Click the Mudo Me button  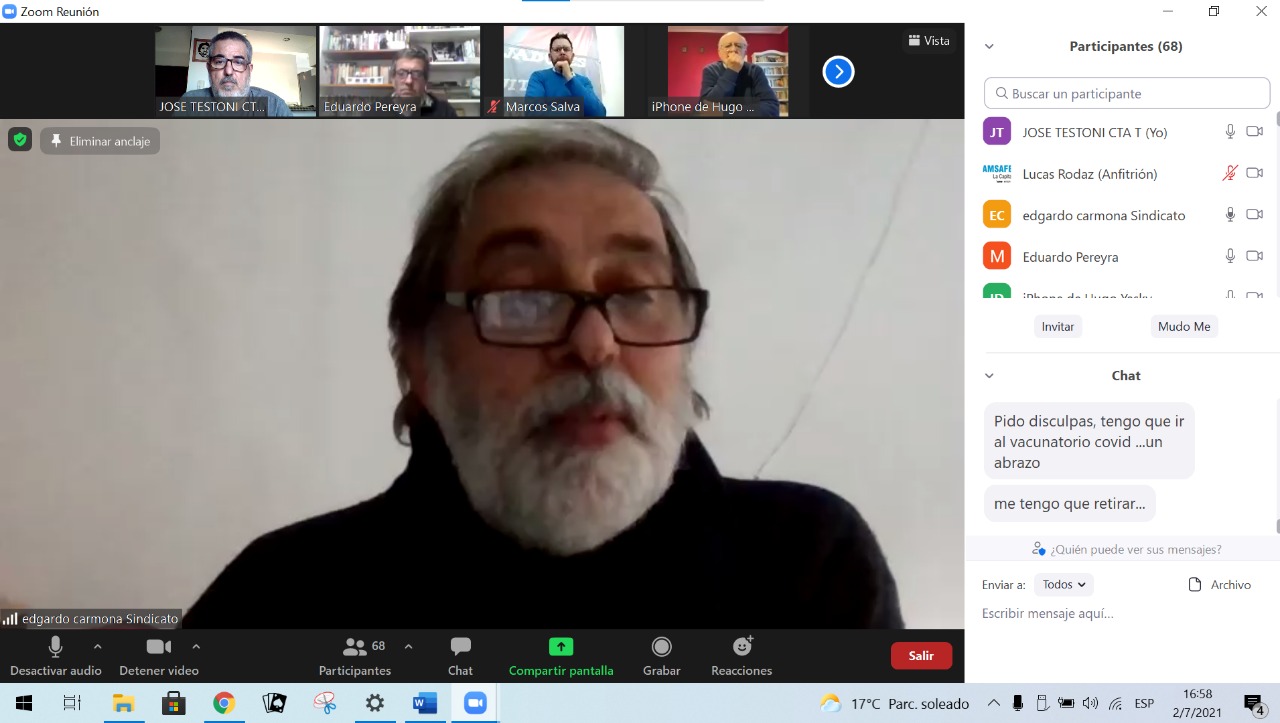click(1184, 327)
